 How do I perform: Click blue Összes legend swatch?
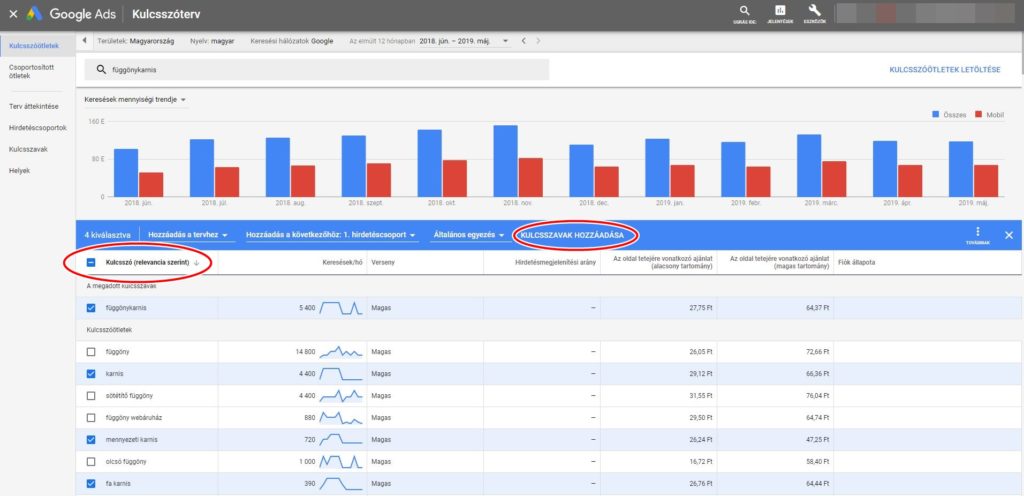pyautogui.click(x=936, y=115)
